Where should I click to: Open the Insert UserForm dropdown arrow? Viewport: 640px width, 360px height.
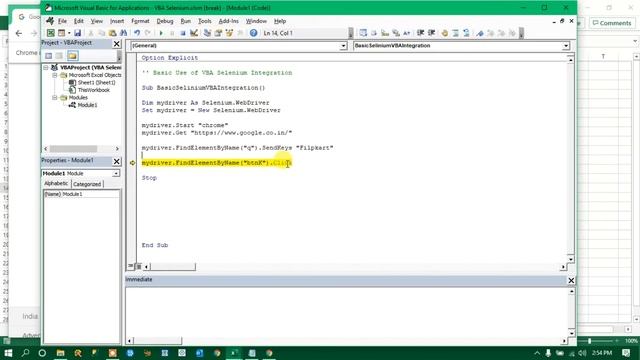point(69,33)
